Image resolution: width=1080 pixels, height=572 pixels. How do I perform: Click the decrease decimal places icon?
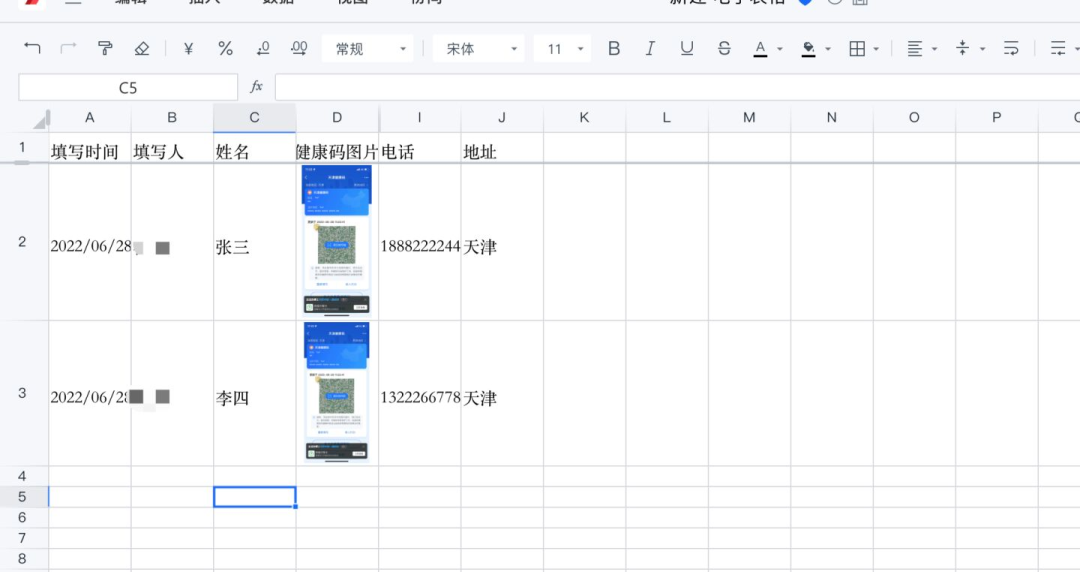pos(262,48)
